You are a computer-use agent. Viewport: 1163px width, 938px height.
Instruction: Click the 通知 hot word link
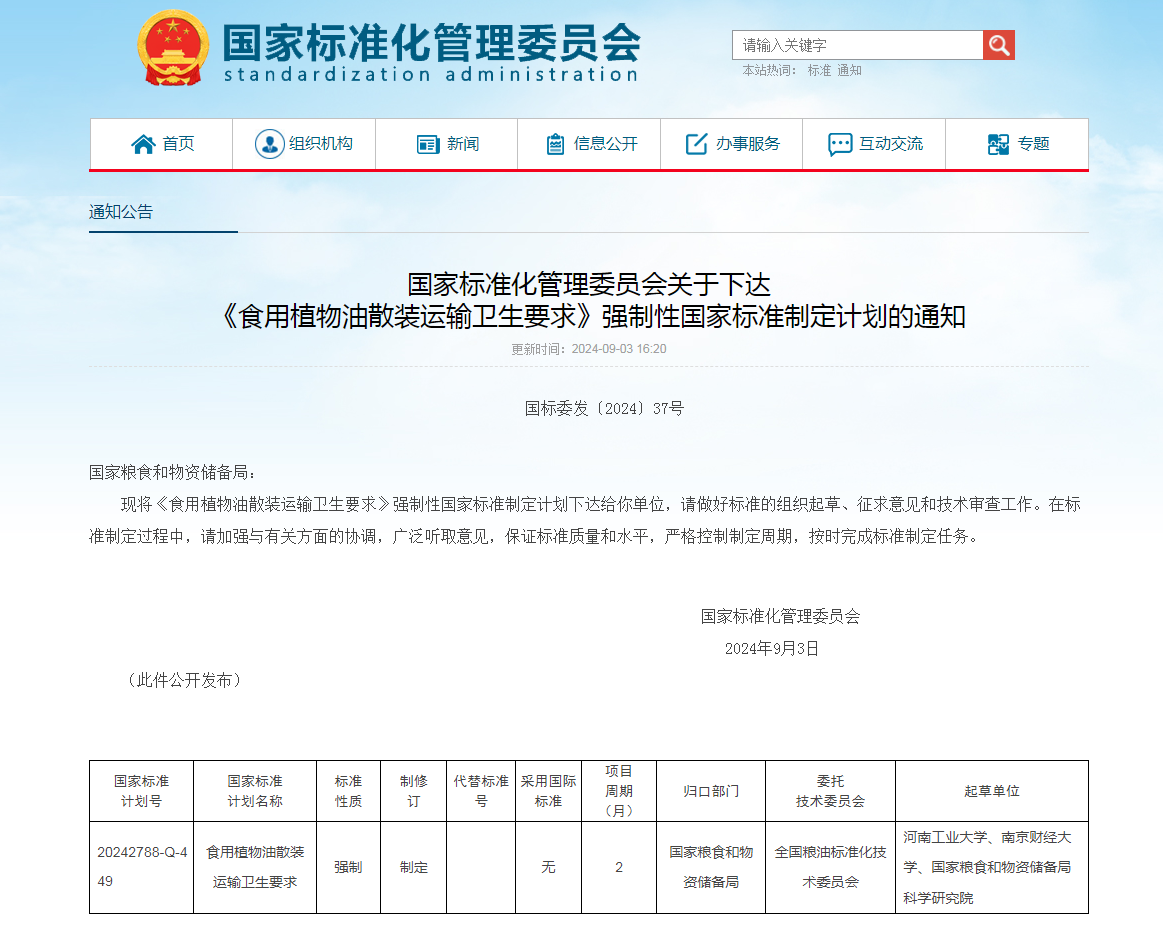pos(849,70)
